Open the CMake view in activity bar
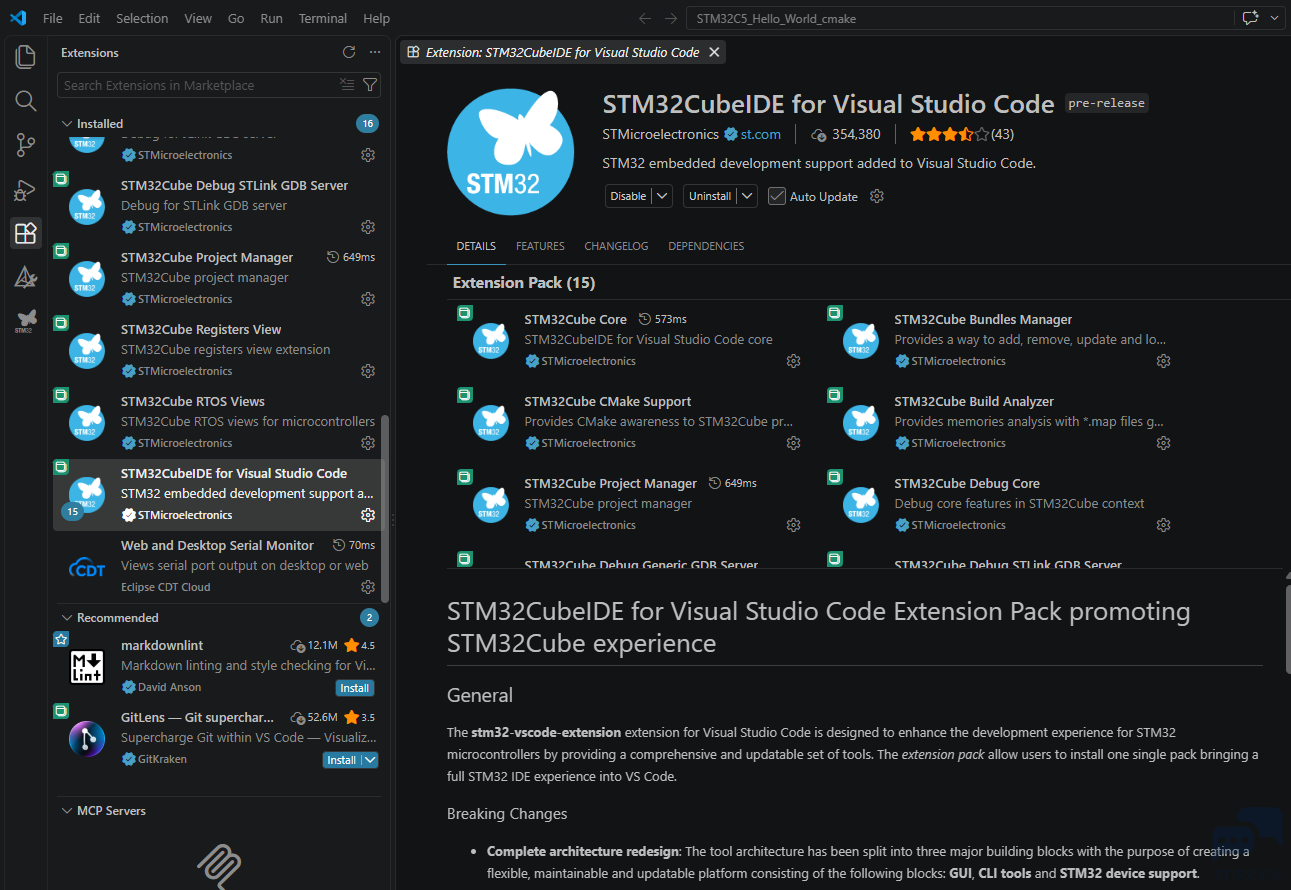The height and width of the screenshot is (890, 1291). click(26, 277)
